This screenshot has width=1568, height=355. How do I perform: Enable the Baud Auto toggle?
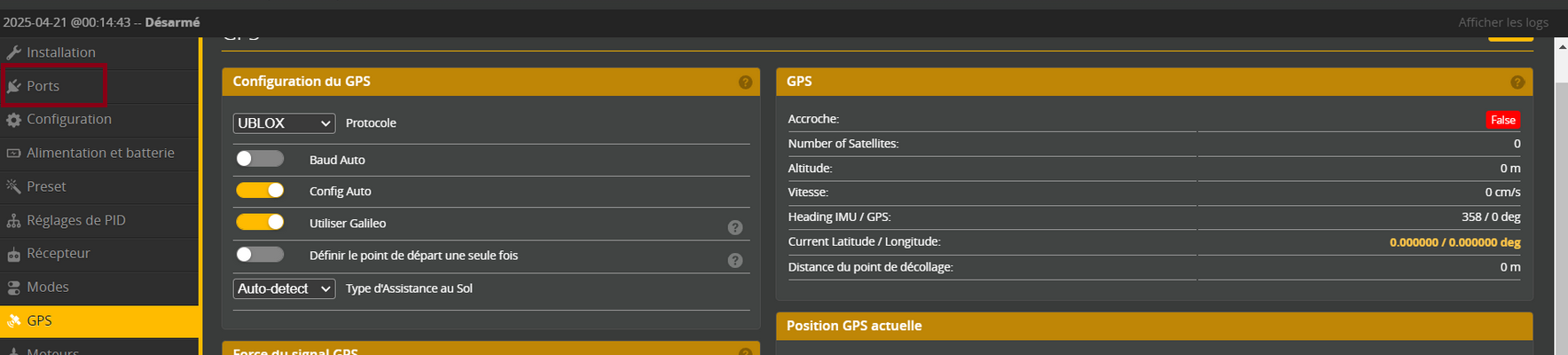point(259,159)
